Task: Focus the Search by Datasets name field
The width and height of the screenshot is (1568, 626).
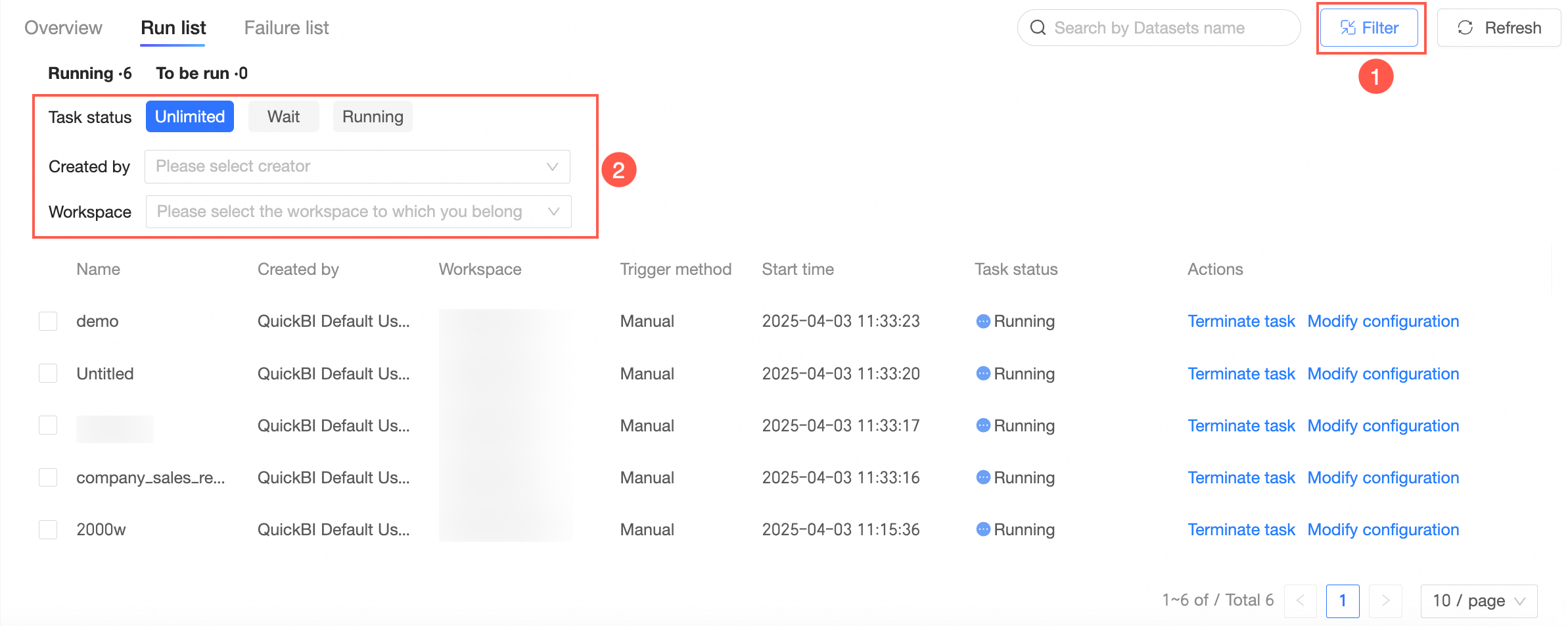Action: [1159, 28]
